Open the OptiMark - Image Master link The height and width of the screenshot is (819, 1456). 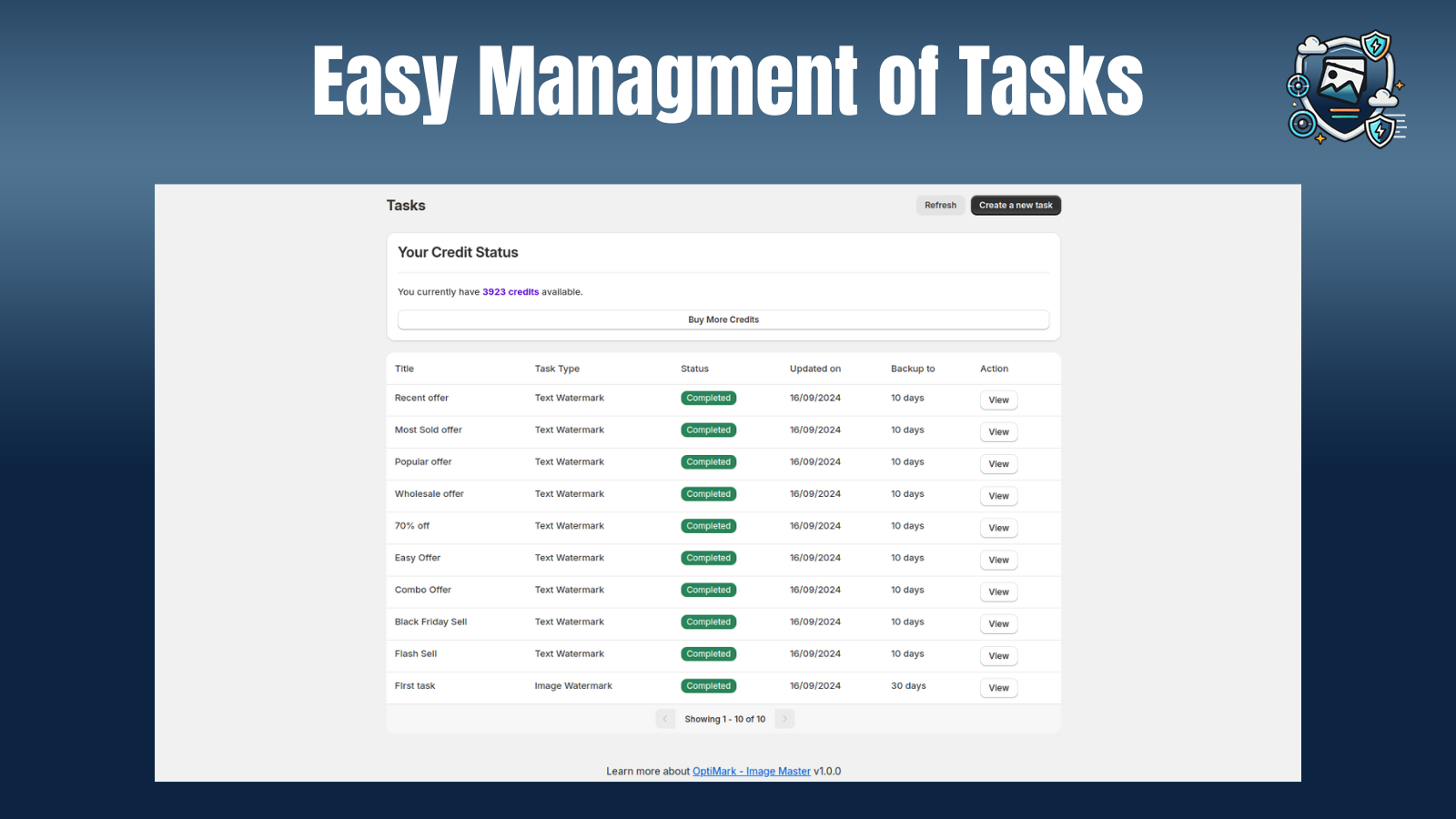click(752, 771)
